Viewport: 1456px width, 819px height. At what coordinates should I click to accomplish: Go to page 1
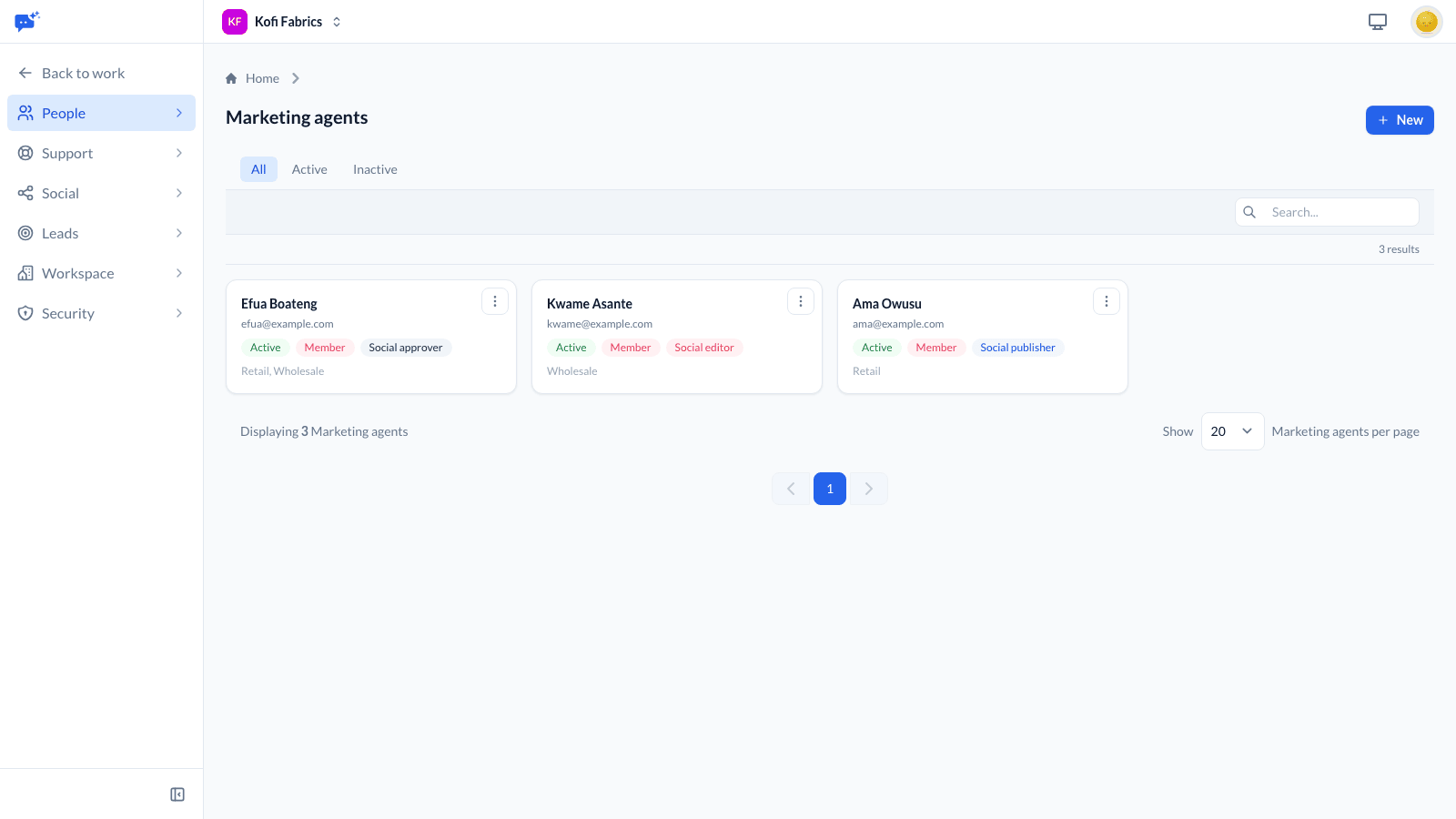[830, 489]
